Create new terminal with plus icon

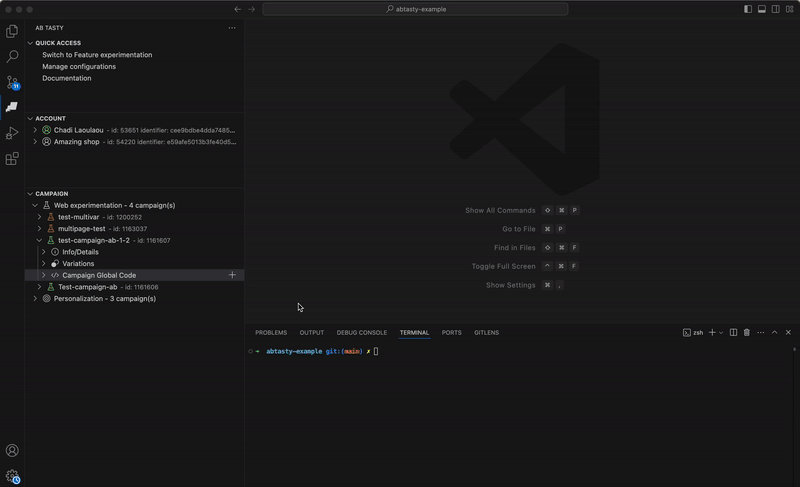tap(712, 332)
